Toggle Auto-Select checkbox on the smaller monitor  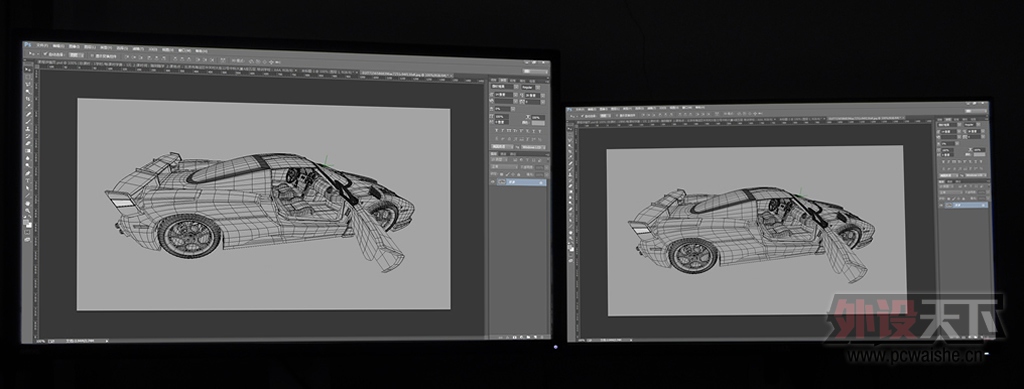coord(583,116)
